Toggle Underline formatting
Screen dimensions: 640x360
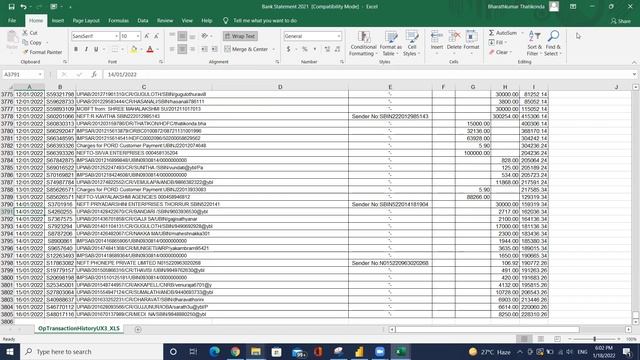[96, 49]
